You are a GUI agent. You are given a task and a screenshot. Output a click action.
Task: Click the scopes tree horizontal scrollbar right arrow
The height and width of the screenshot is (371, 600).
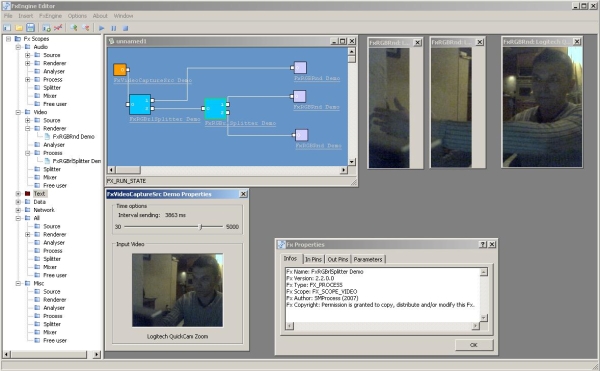(97, 355)
